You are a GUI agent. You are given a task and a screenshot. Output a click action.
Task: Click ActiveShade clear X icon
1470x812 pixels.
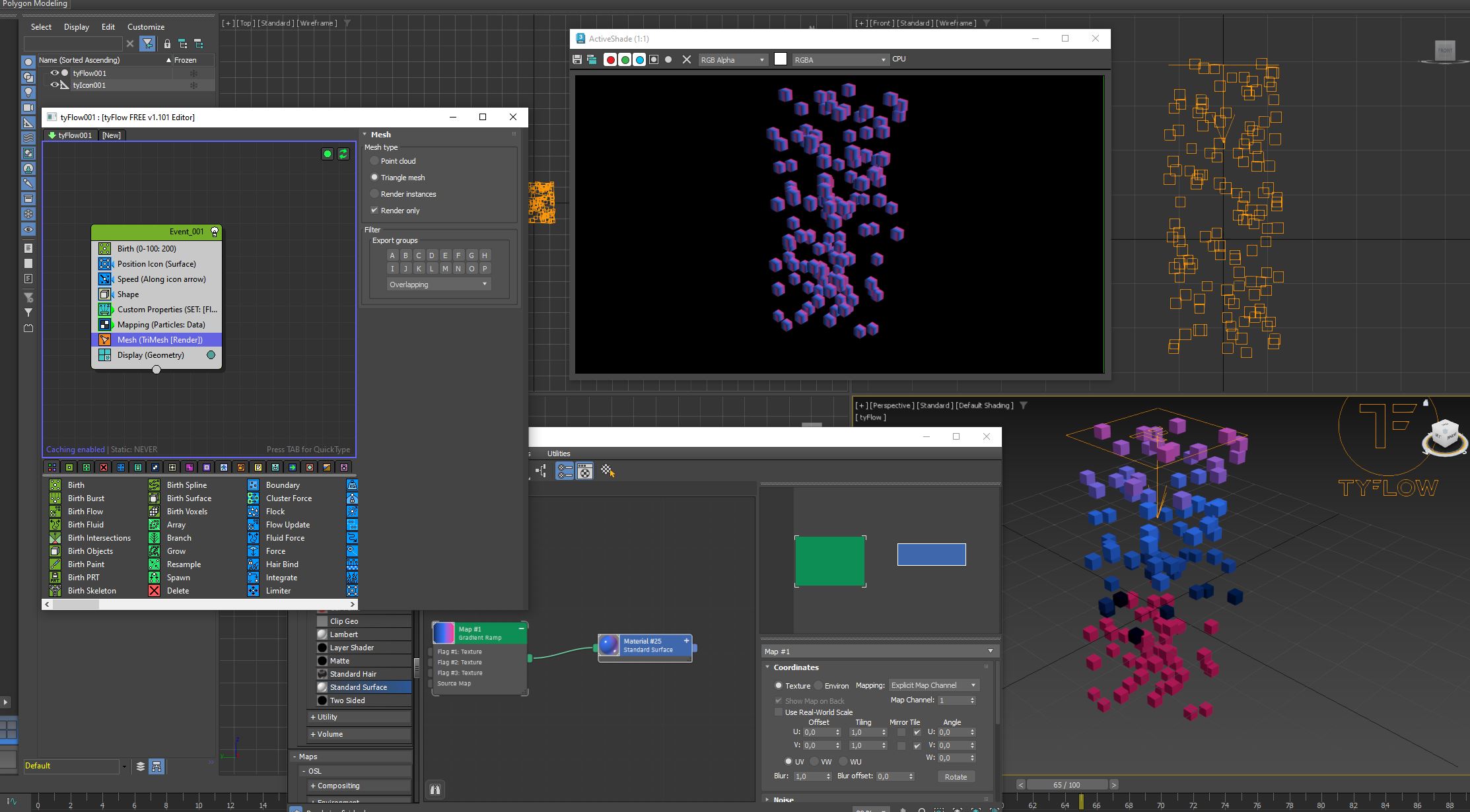pos(687,59)
